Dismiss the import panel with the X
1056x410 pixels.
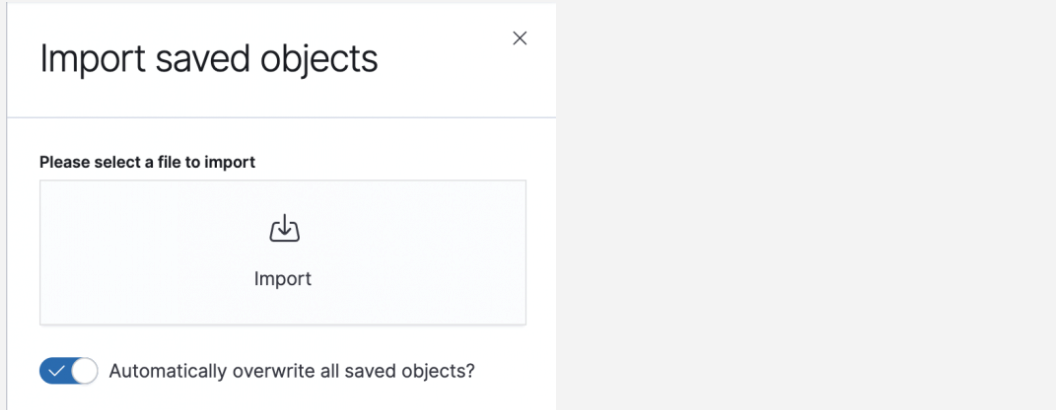point(519,38)
